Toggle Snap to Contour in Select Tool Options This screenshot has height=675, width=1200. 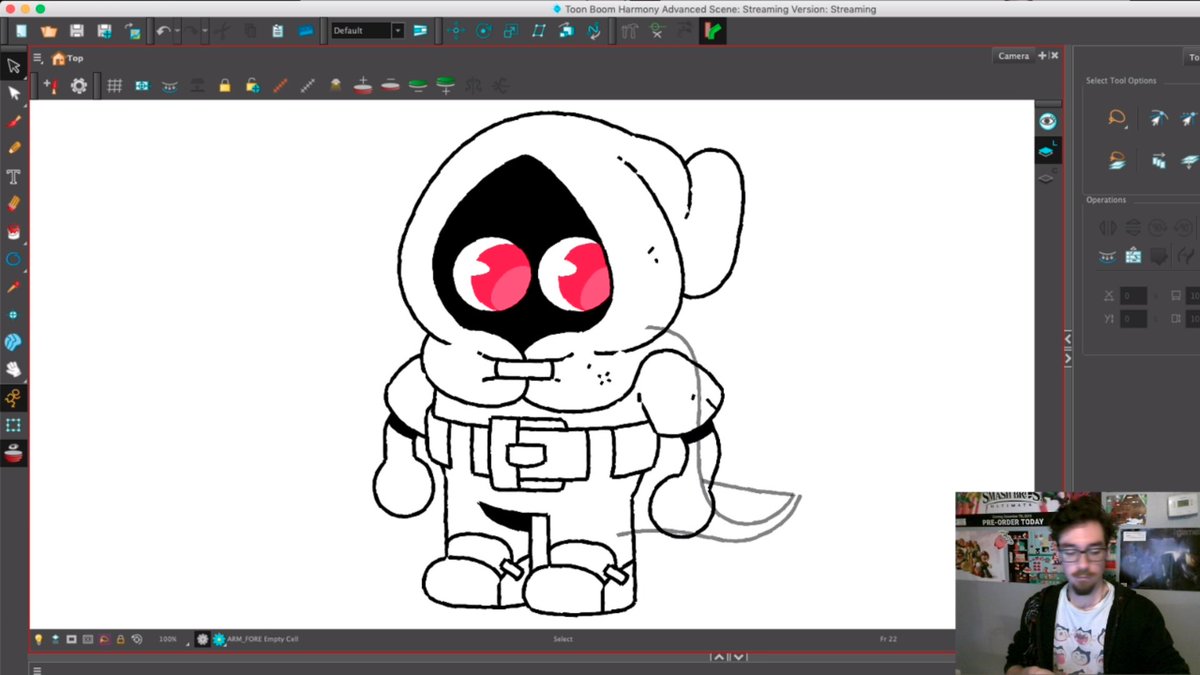click(1159, 119)
